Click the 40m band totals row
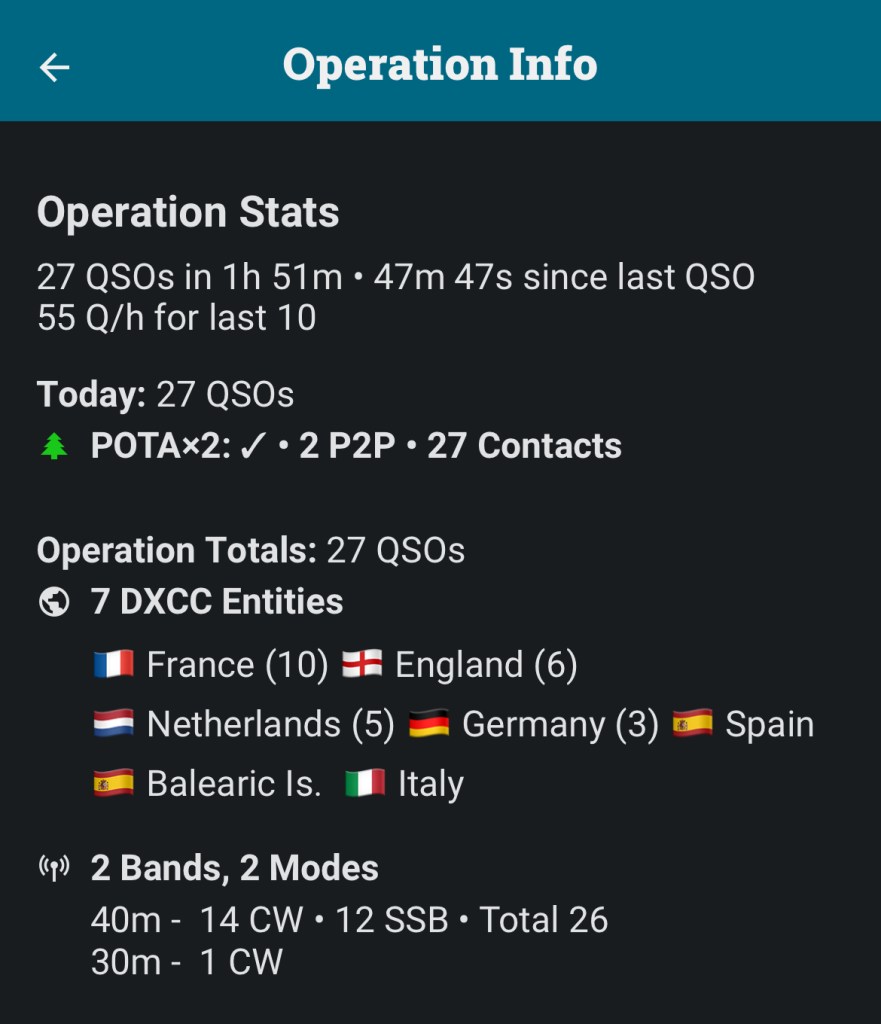The height and width of the screenshot is (1024, 881). [x=349, y=920]
